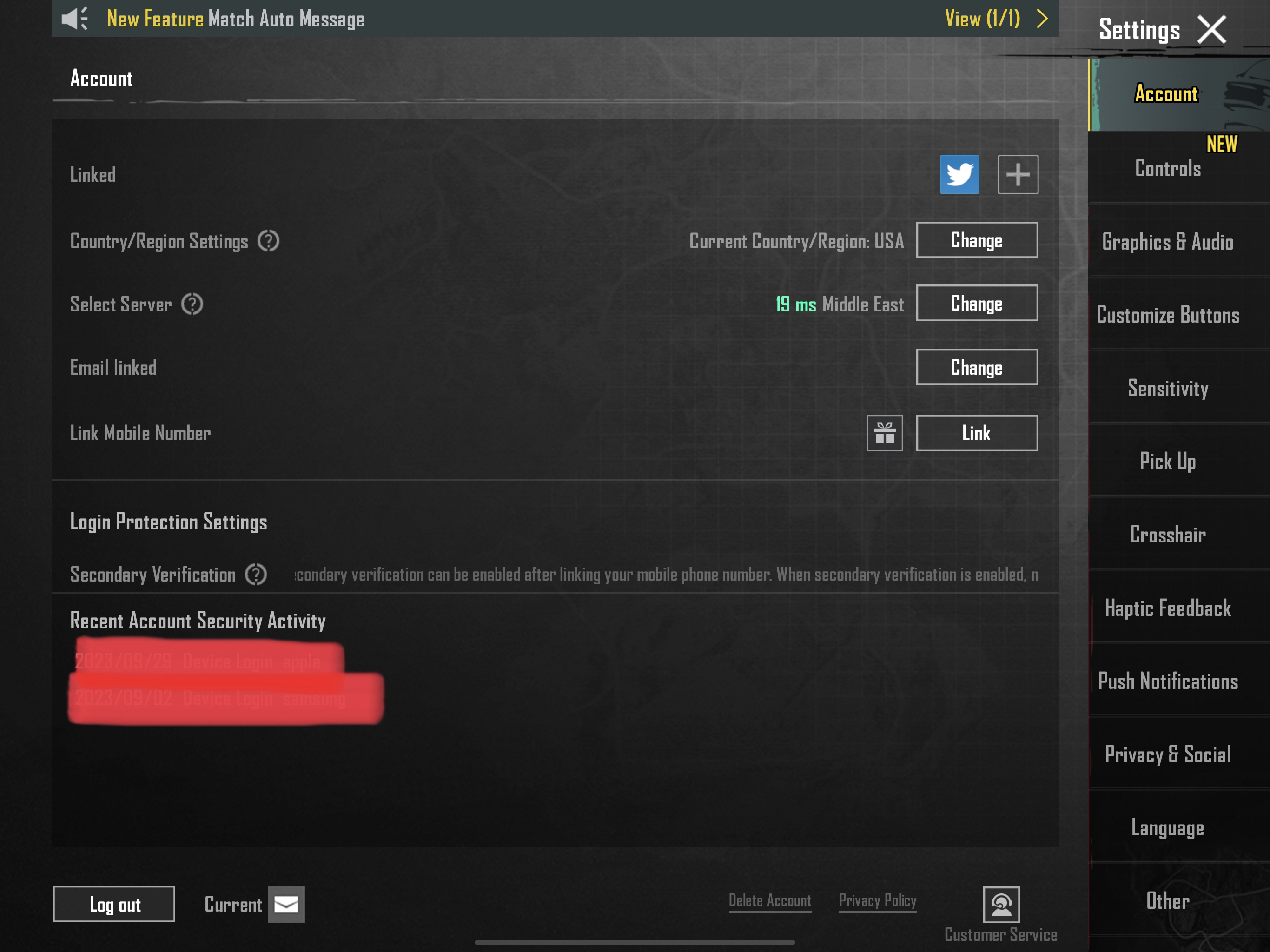Open the Privacy & Social tab

[x=1167, y=754]
